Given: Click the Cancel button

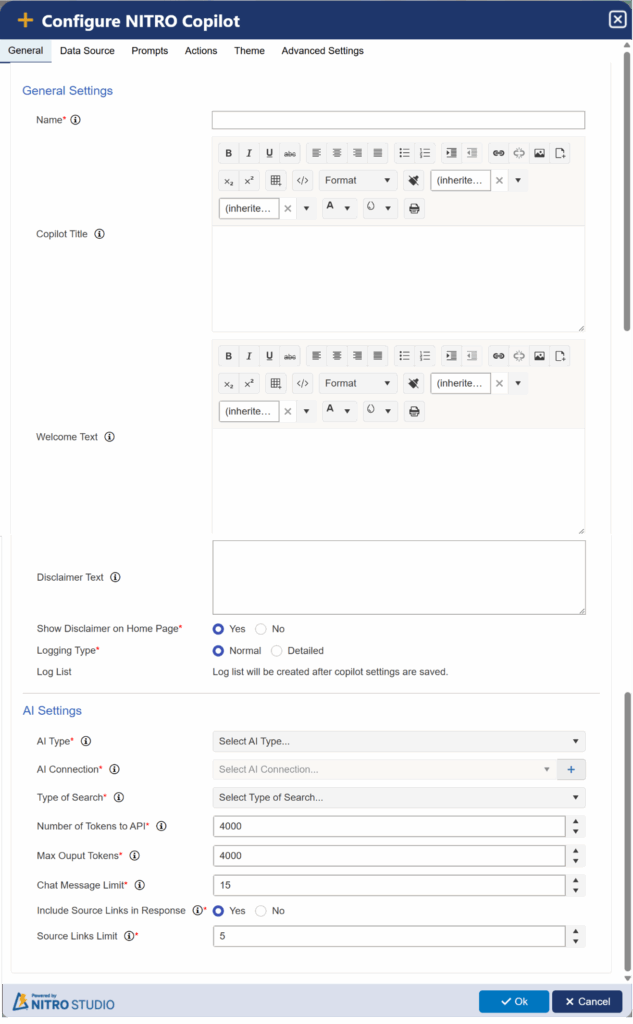Looking at the screenshot, I should (x=587, y=1001).
